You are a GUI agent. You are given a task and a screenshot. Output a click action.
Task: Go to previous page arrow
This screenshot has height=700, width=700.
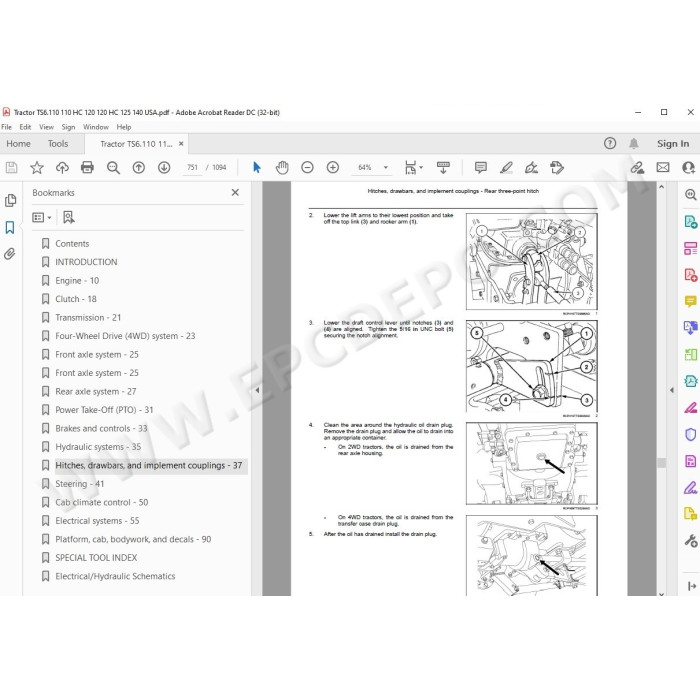(x=139, y=168)
